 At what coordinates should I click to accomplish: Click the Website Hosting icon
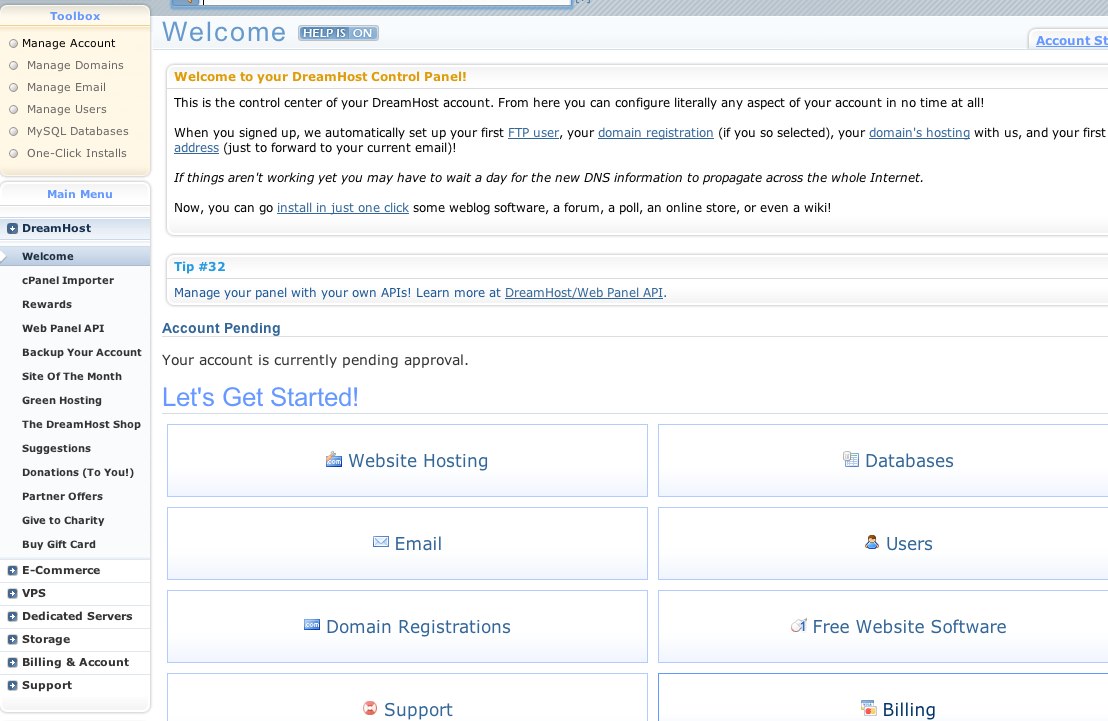334,460
